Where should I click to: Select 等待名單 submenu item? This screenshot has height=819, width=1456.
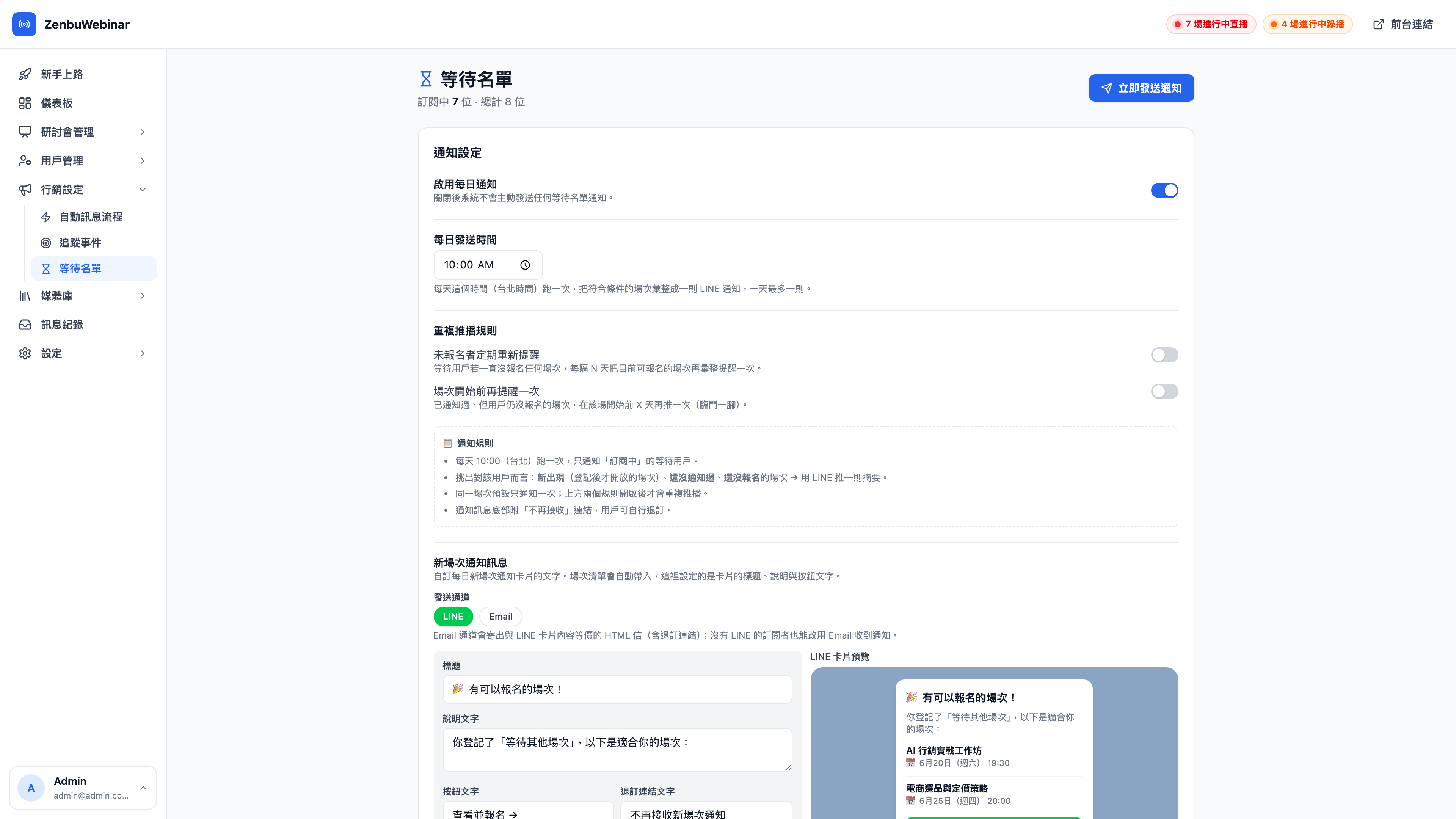(94, 268)
